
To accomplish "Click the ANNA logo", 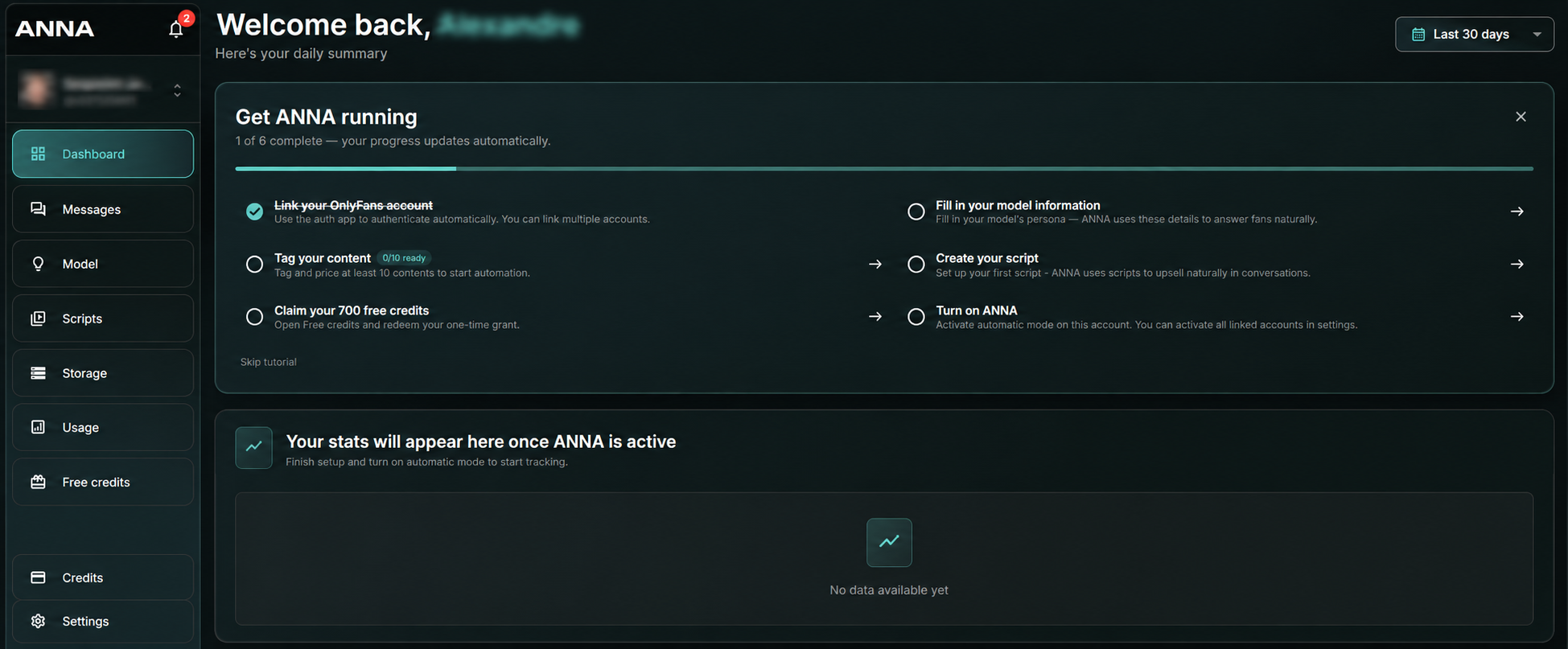I will [55, 29].
